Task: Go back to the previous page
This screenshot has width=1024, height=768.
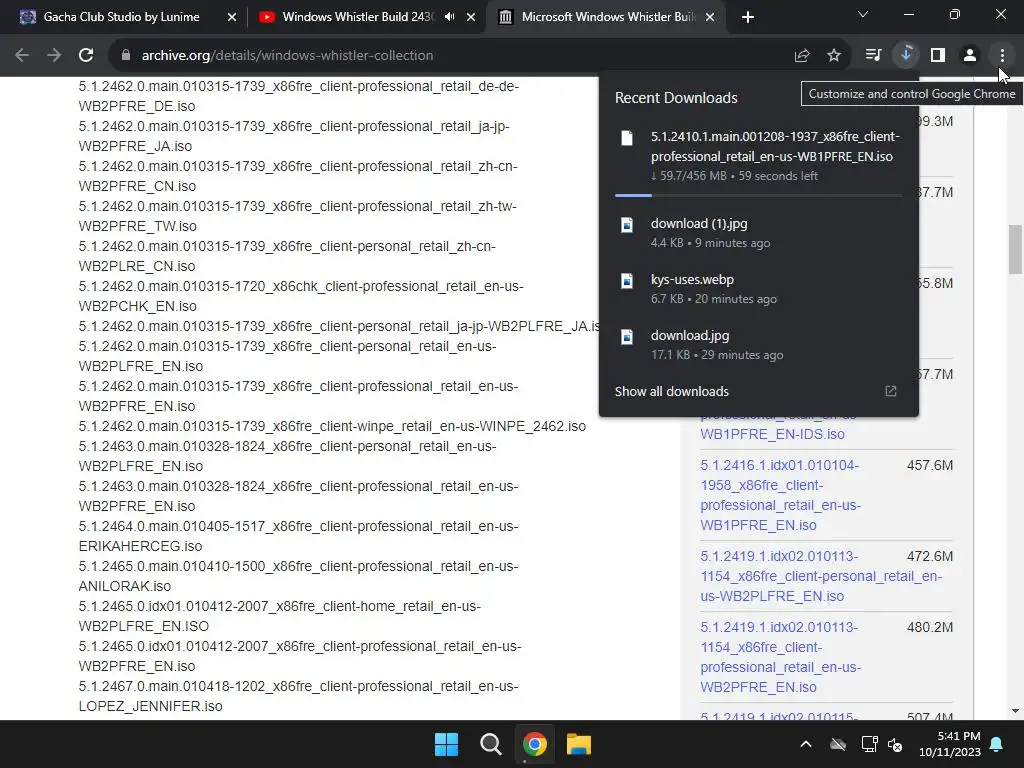Action: (x=22, y=56)
